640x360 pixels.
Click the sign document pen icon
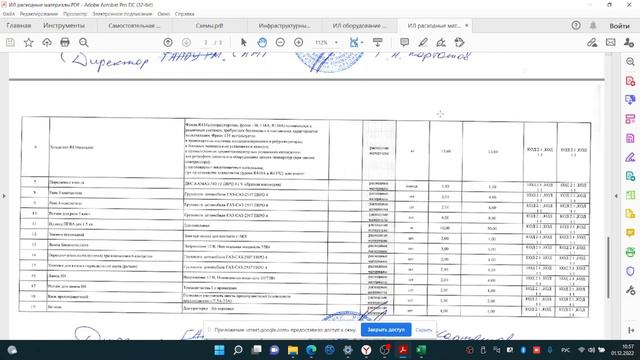[441, 42]
